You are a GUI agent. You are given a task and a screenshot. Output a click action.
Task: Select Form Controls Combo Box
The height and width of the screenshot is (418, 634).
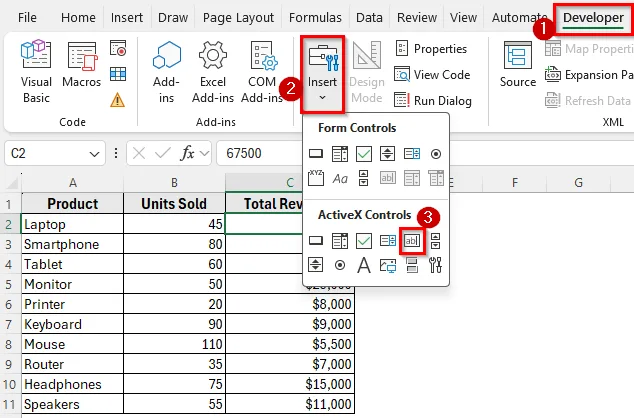tap(340, 154)
